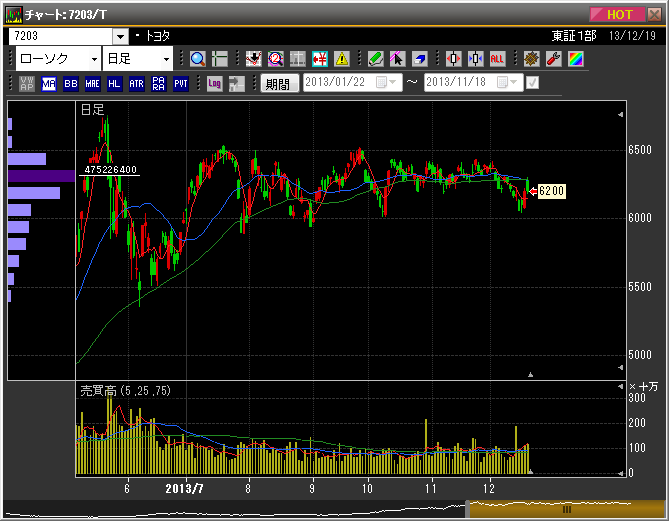Click the PVT indicator icon
Viewport: 669px width, 521px height.
coord(181,84)
